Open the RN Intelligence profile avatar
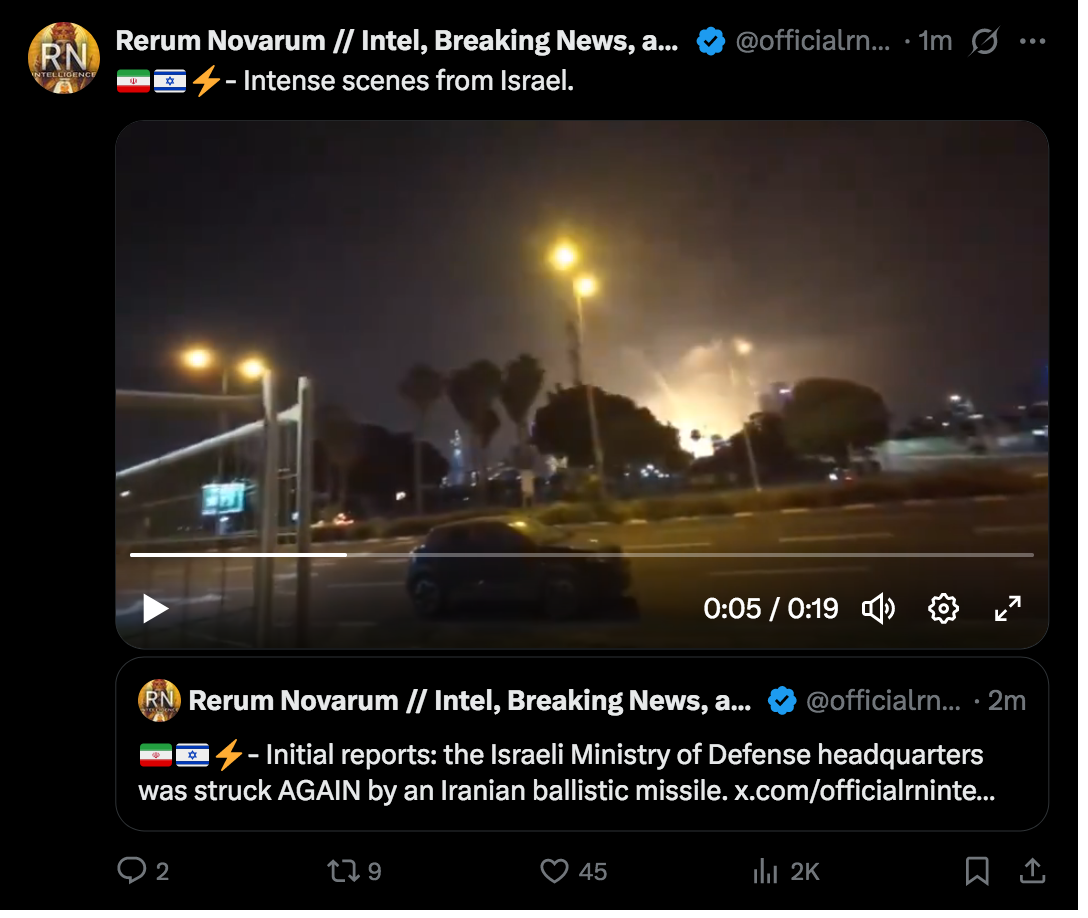 (x=63, y=58)
